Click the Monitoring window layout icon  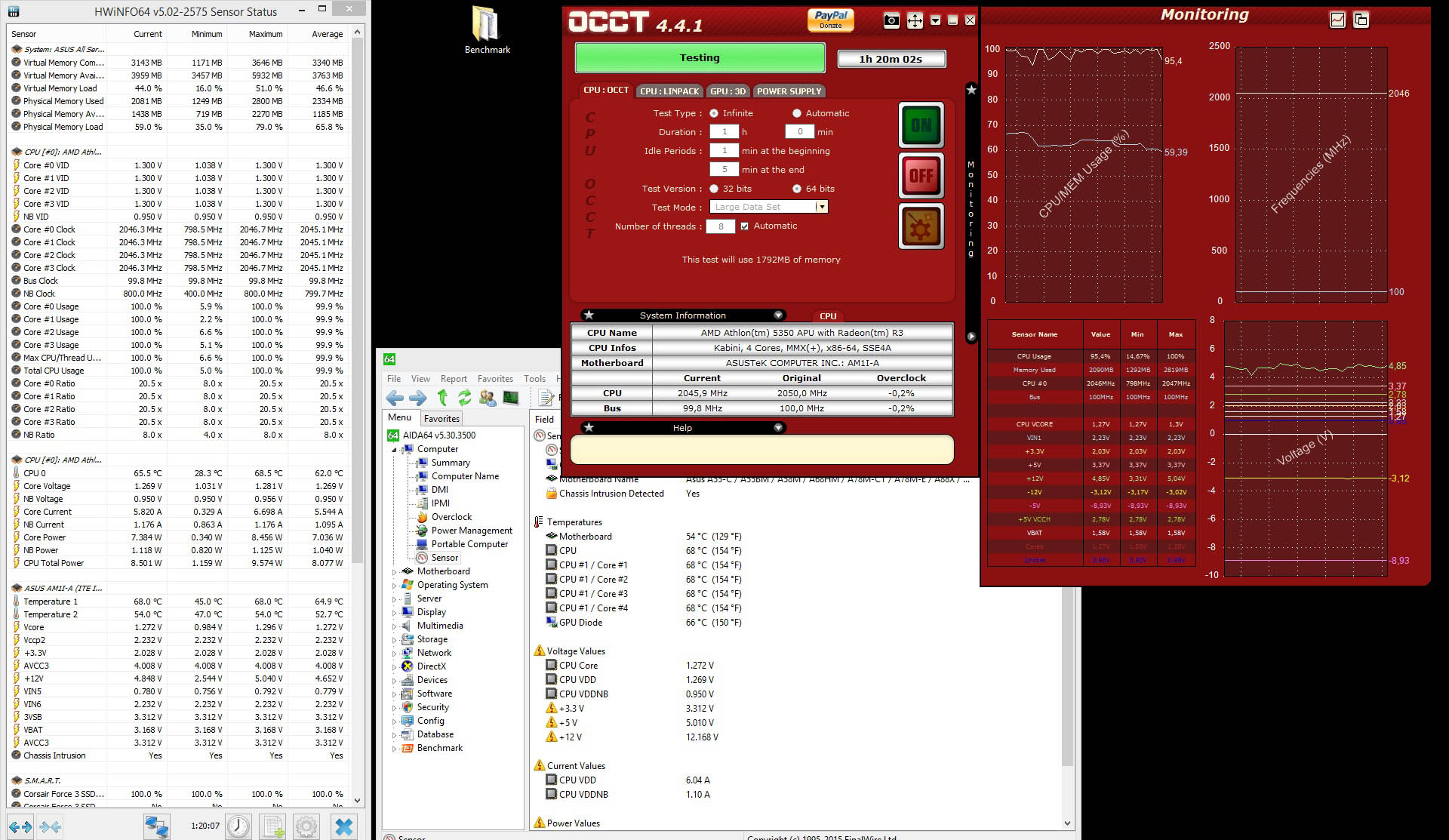[1361, 20]
